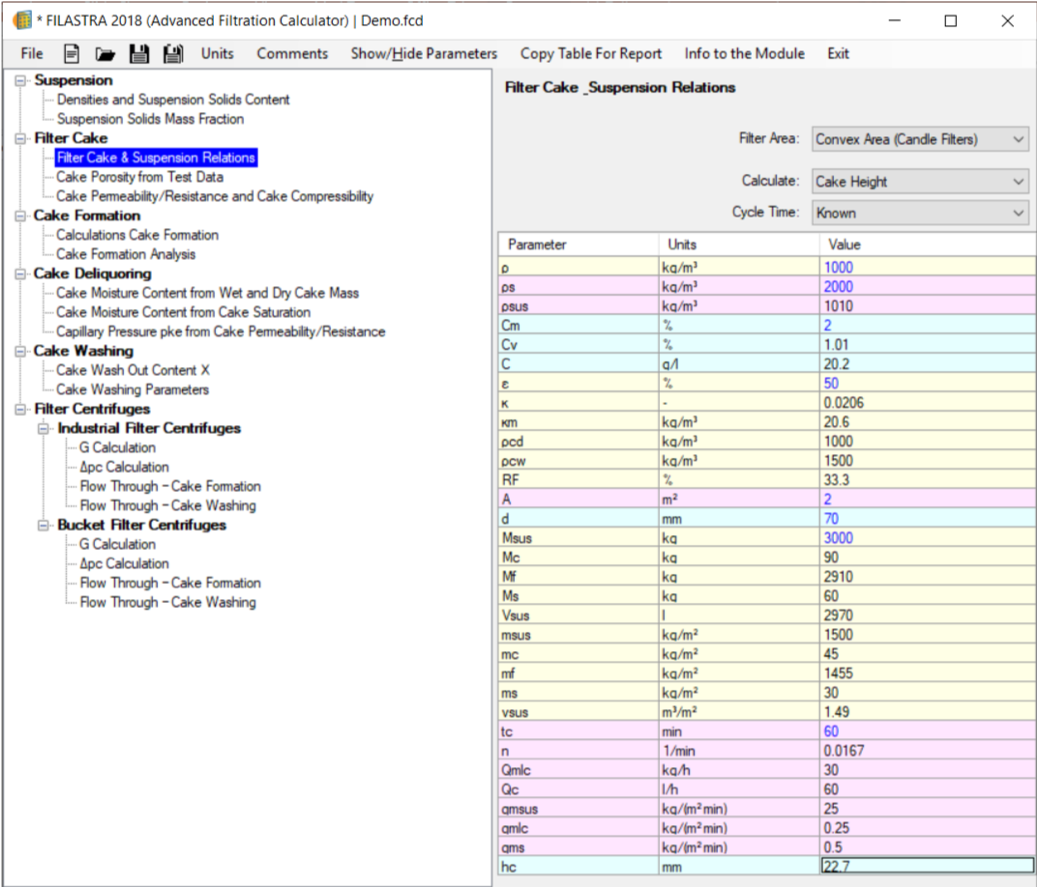Screen dimensions: 1037x887
Task: Select Bucket Flow Through – Cake Formation
Action: click(x=170, y=583)
